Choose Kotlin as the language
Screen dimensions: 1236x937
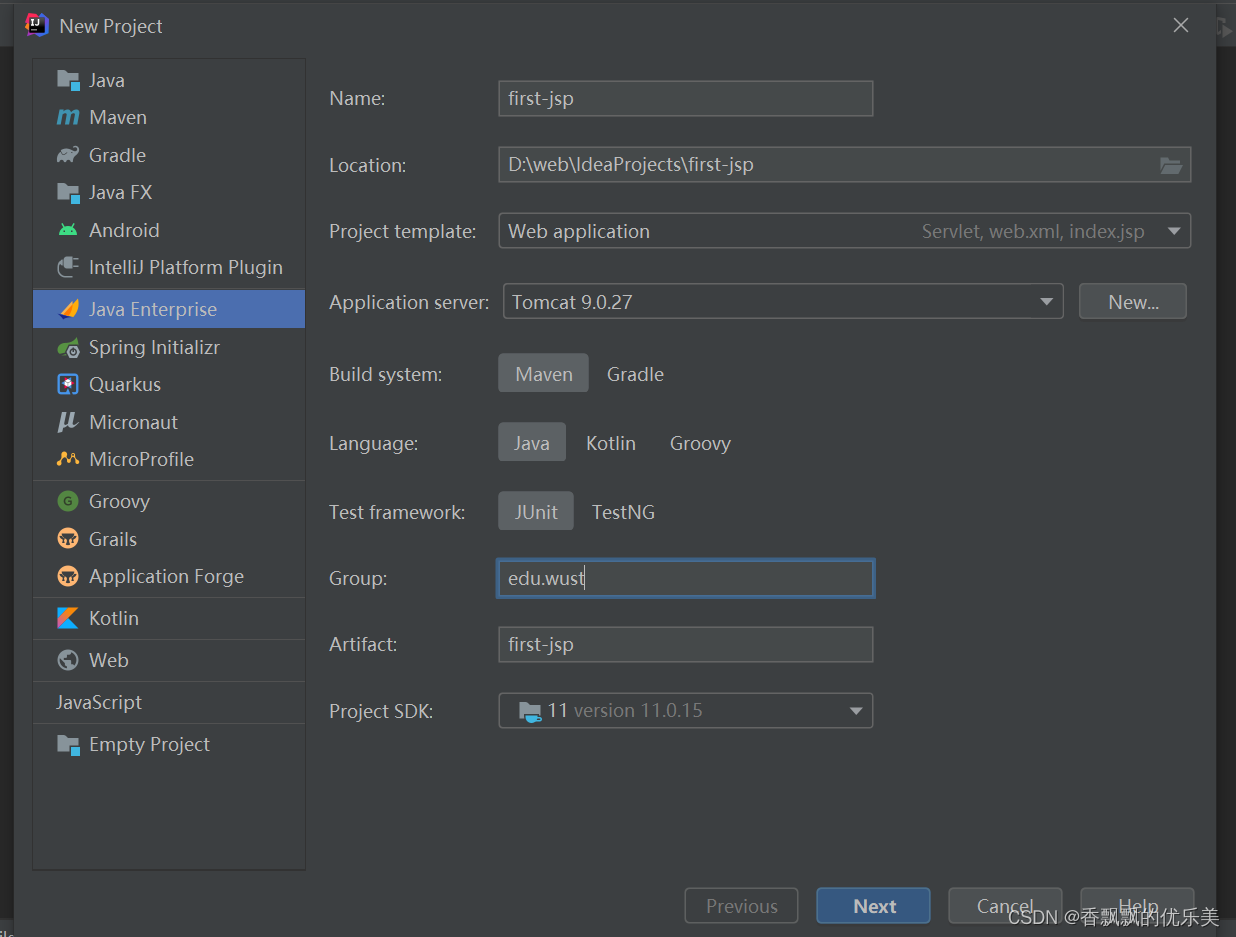(611, 443)
